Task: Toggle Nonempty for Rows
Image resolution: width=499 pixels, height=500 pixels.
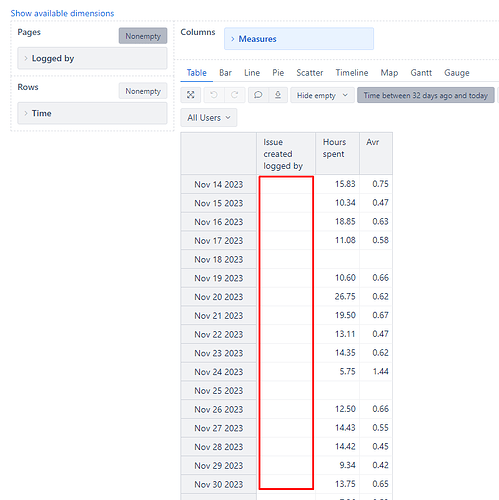Action: pos(143,91)
